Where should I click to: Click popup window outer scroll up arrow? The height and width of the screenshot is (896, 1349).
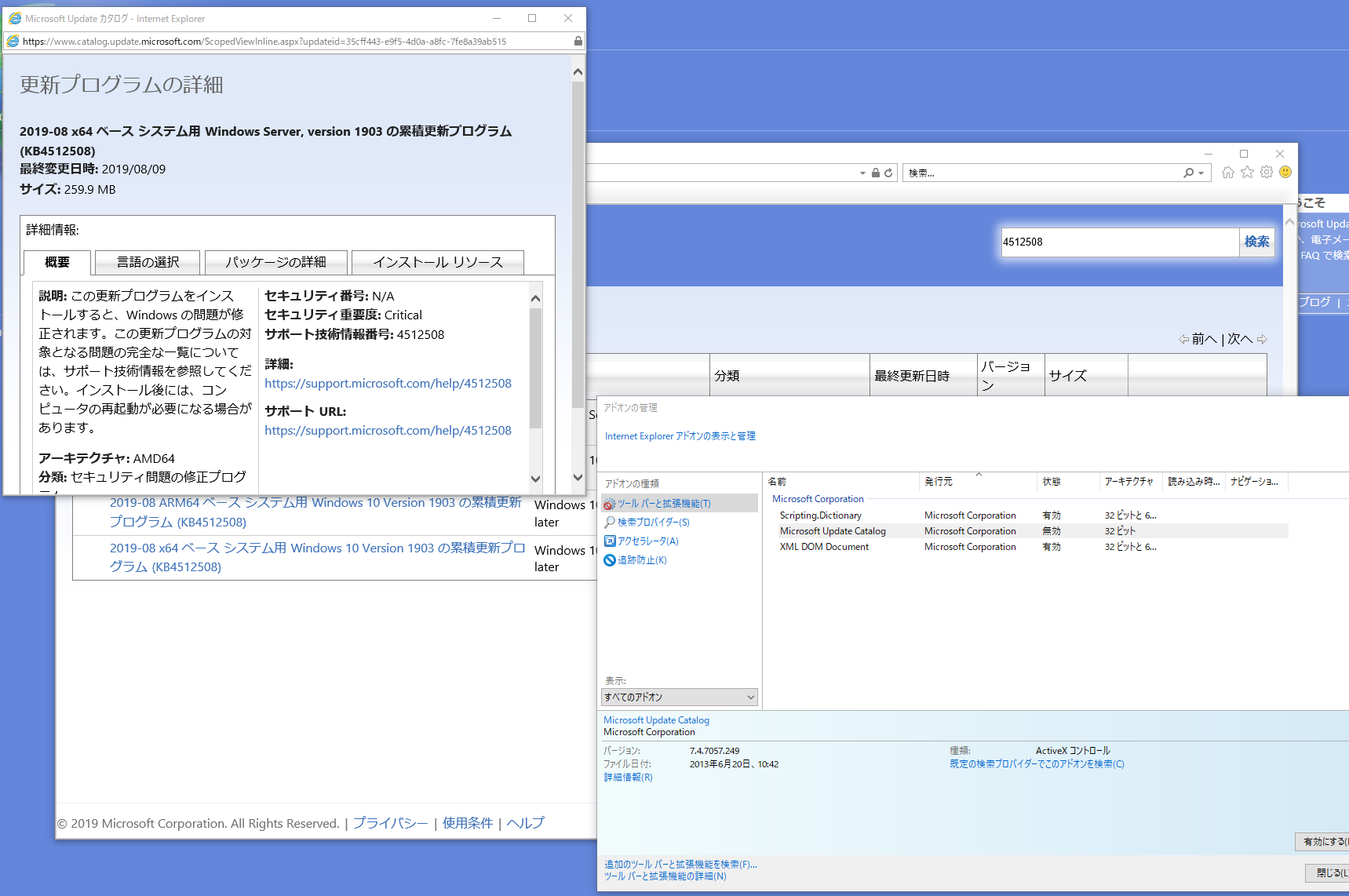[x=578, y=71]
